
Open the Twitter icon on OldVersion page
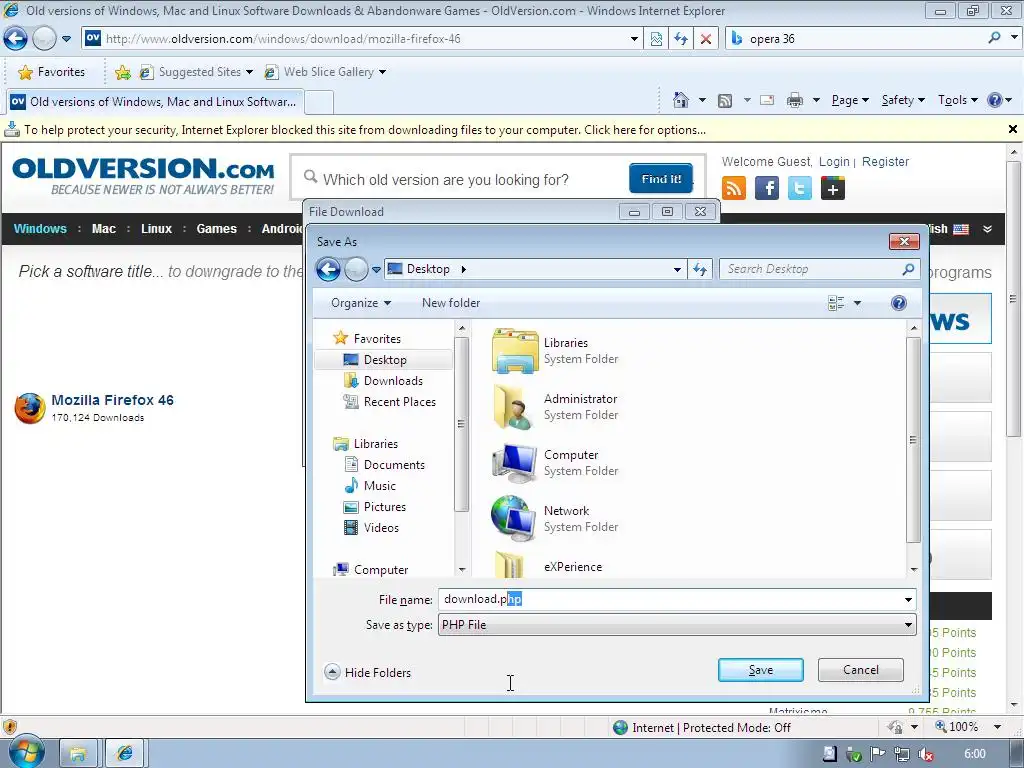click(x=799, y=188)
